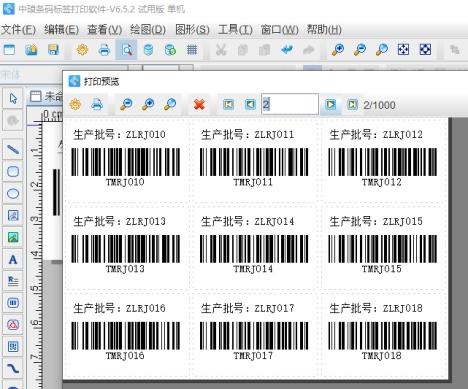Toggle the grid display icon
Viewport: 468px width, 389px height.
click(192, 50)
